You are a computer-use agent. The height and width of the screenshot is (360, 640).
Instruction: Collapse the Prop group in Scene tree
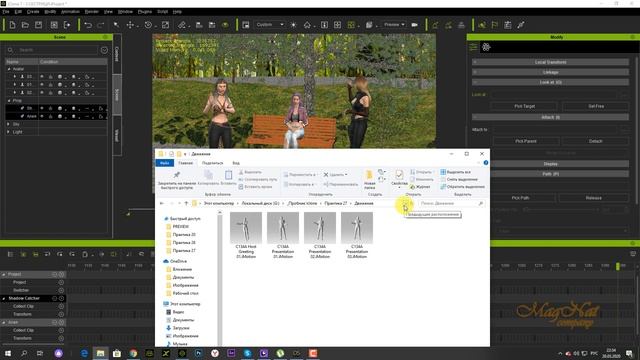(x=9, y=100)
